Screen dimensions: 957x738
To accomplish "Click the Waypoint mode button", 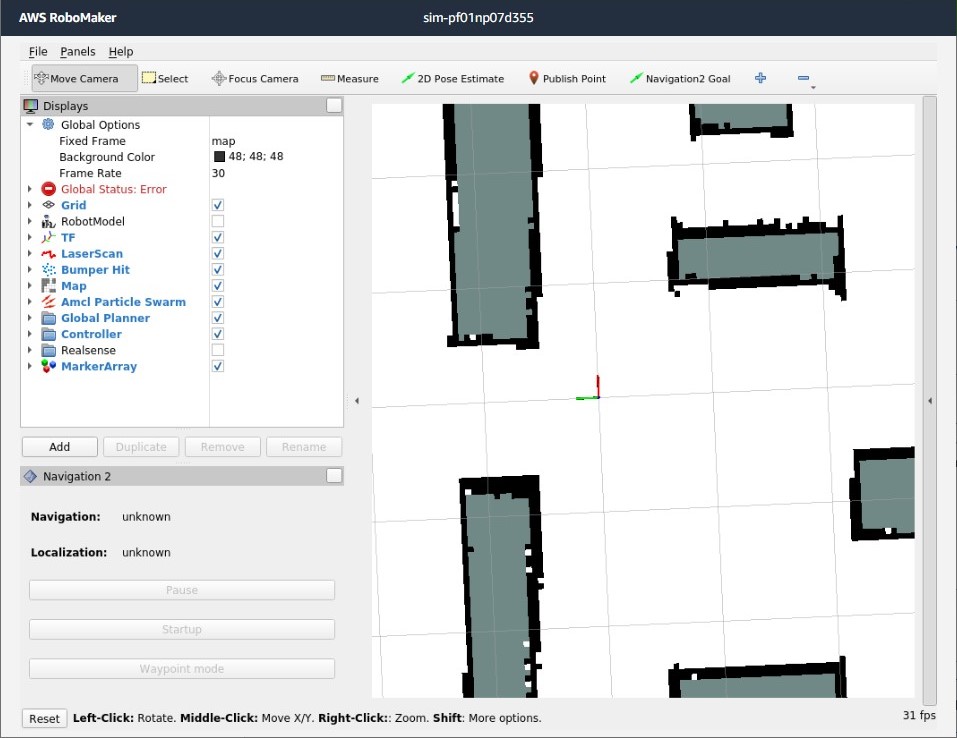I will (182, 668).
